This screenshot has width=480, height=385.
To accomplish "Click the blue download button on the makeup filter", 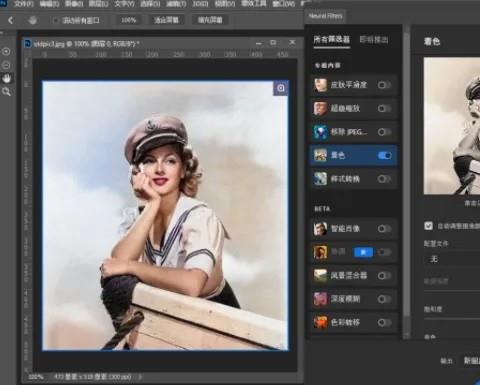I will point(363,252).
